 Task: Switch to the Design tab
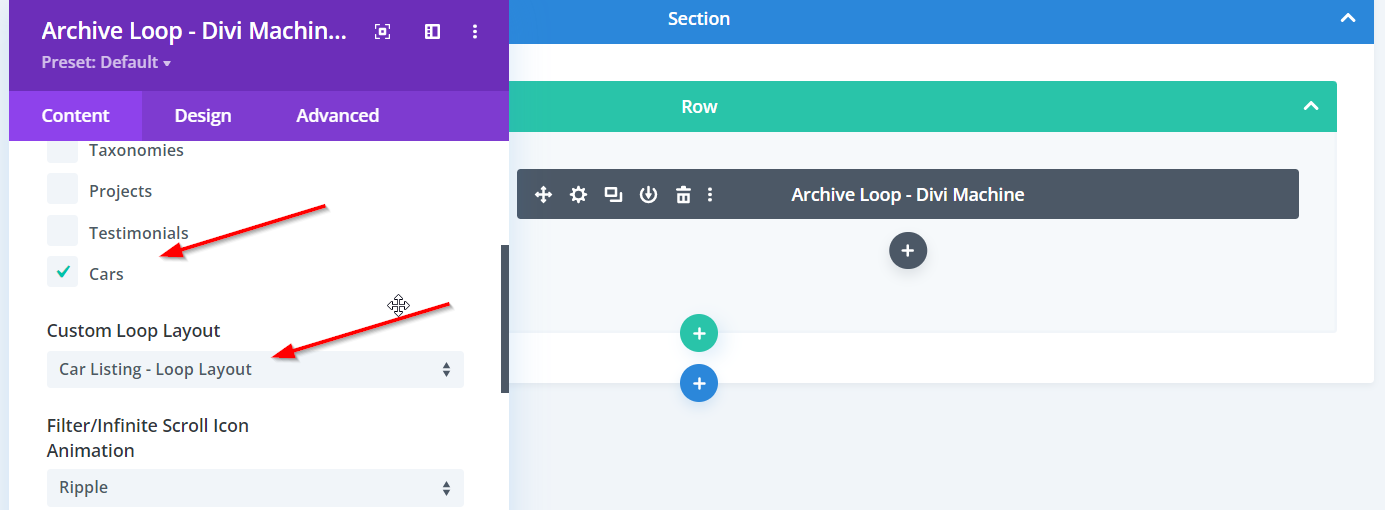(203, 116)
